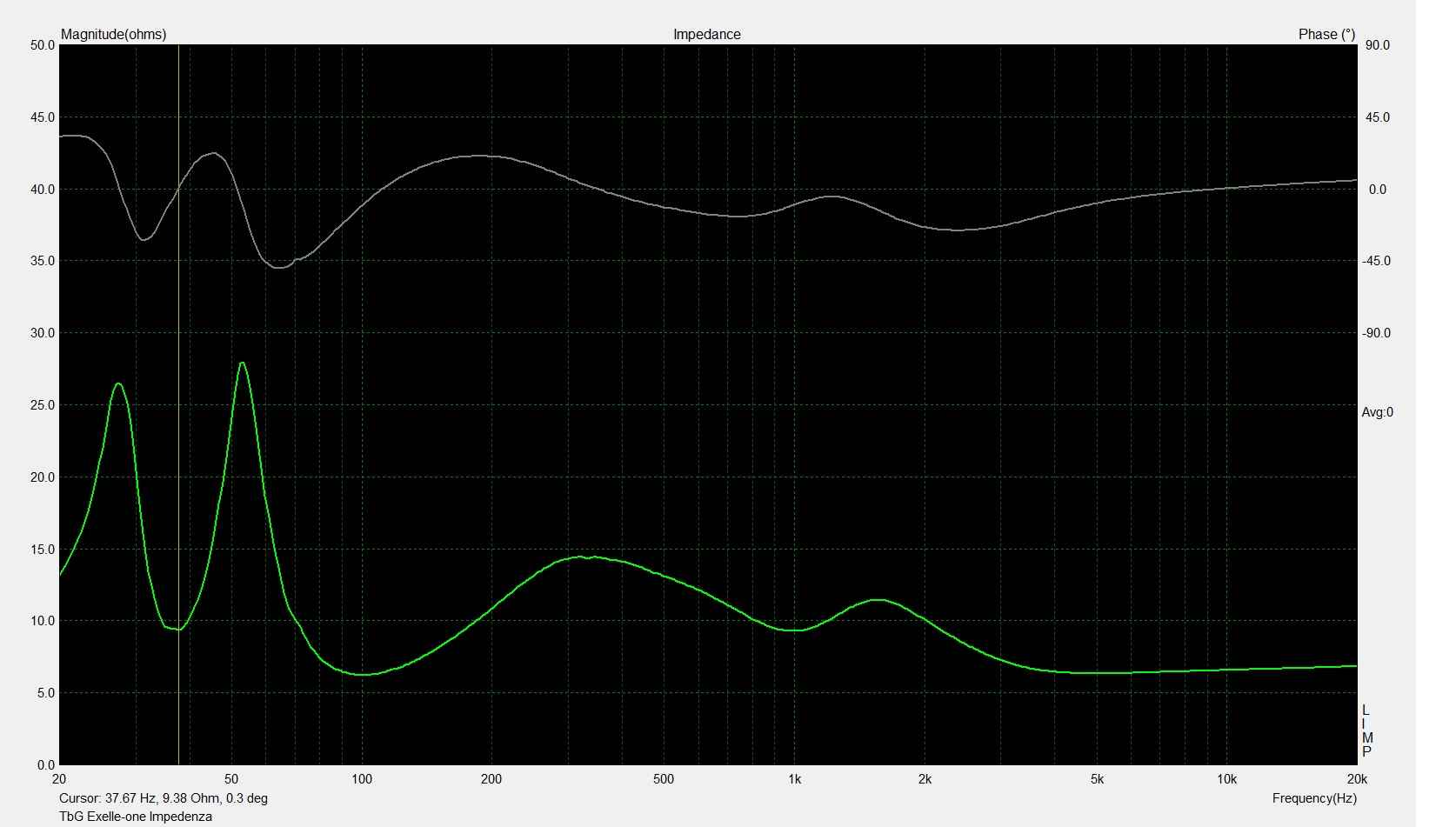Click the '35.0' magnitude axis value
Viewport: 1456px width, 827px height.
(x=43, y=261)
